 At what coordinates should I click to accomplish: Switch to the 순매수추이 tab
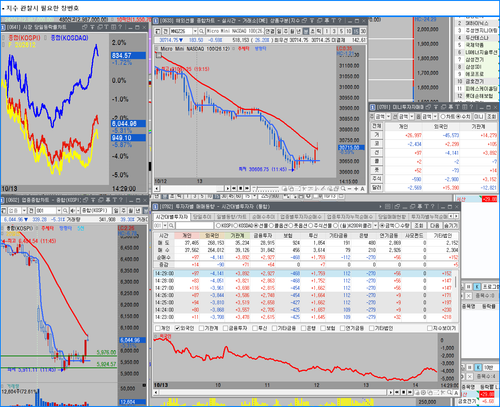(263, 217)
